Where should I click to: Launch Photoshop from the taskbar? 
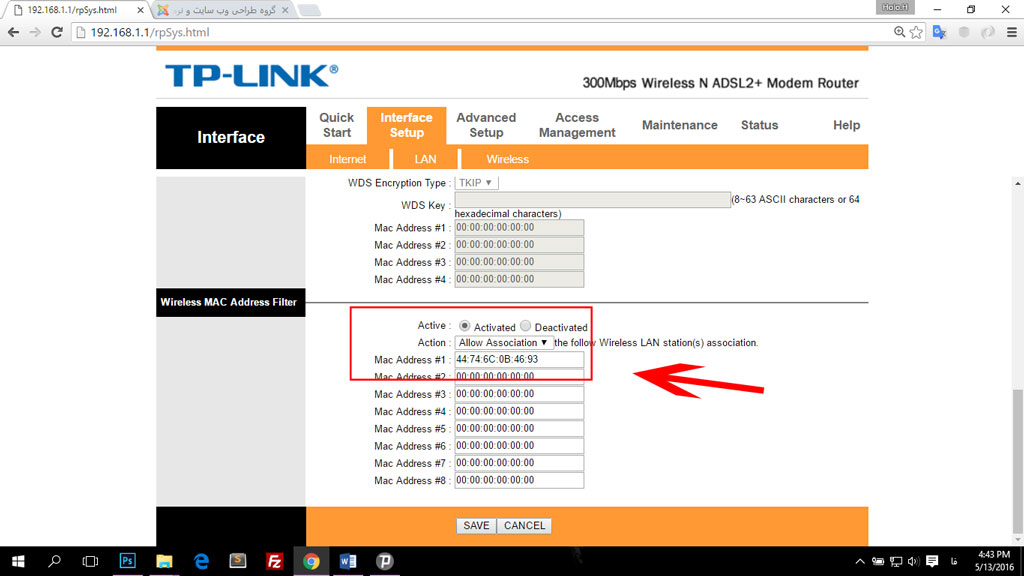point(127,561)
